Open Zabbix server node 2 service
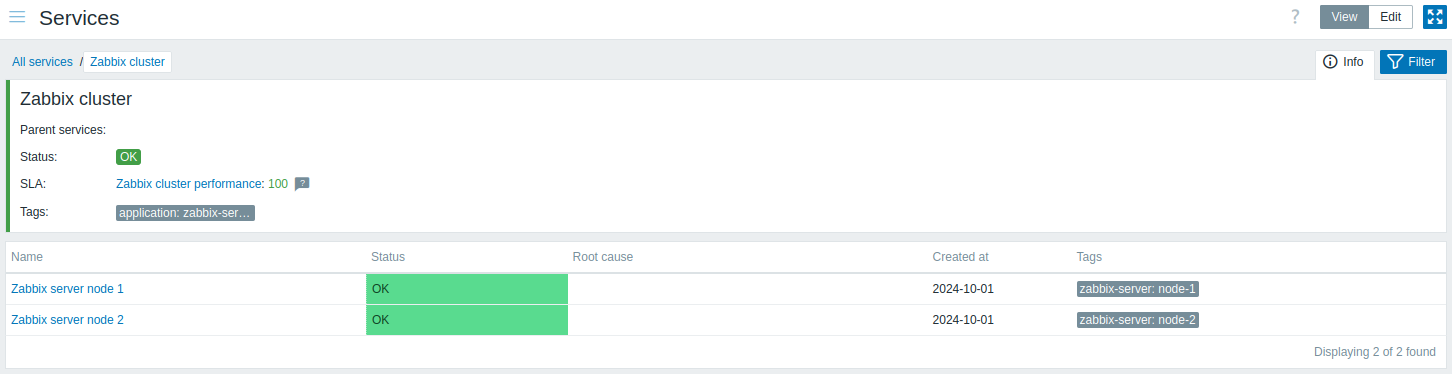1452x374 pixels. coord(67,320)
